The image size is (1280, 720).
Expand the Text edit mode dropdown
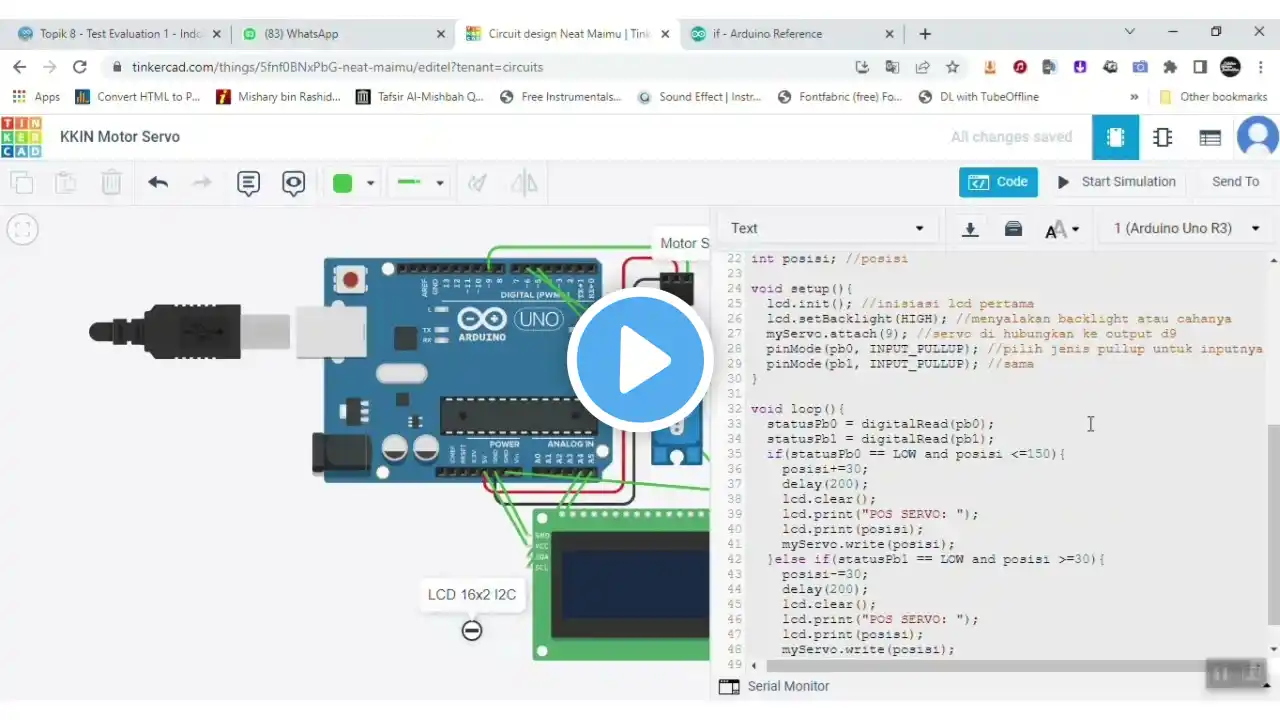pos(826,229)
